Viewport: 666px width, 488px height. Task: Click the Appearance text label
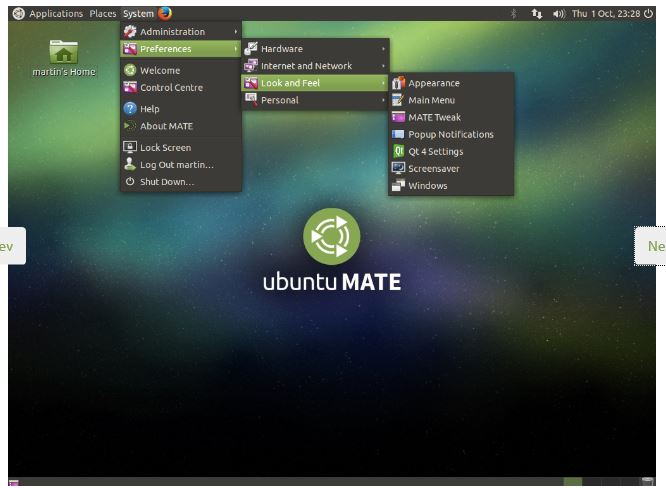(x=434, y=83)
